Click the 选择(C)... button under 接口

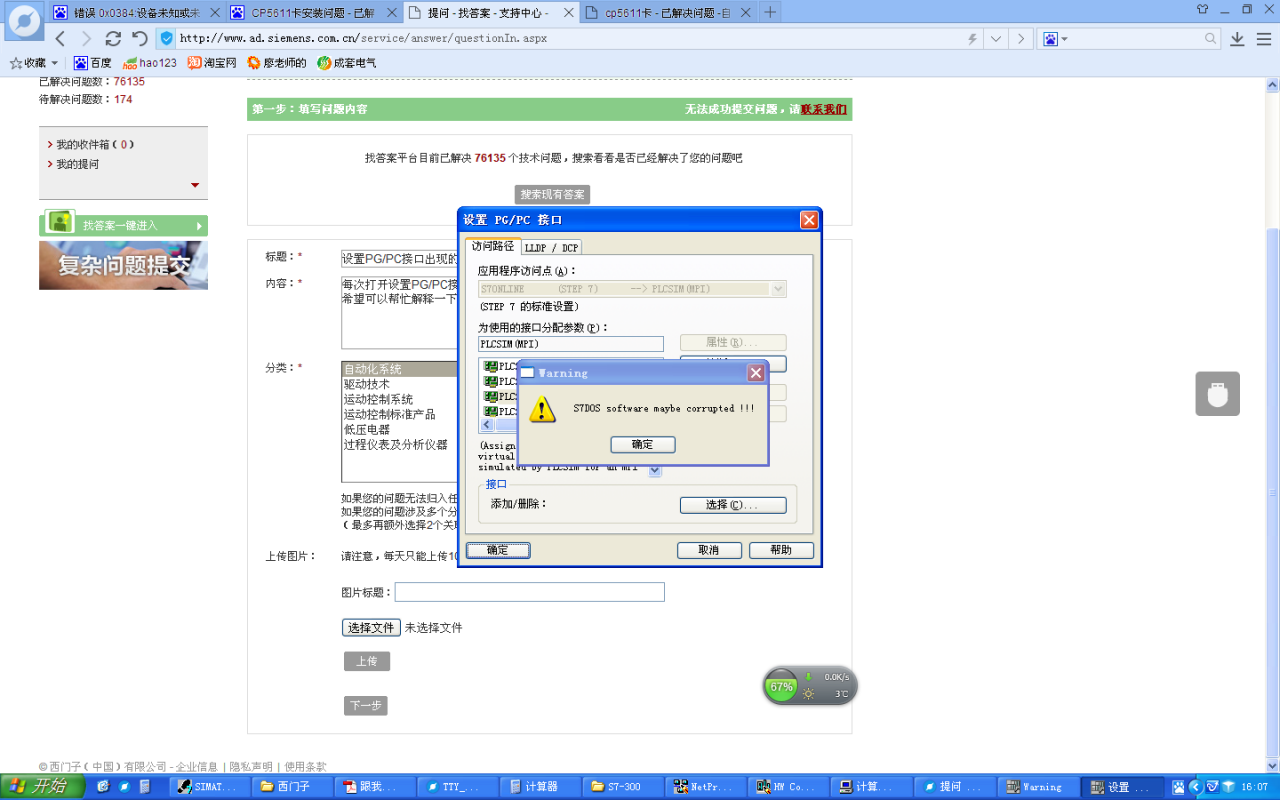pyautogui.click(x=733, y=505)
